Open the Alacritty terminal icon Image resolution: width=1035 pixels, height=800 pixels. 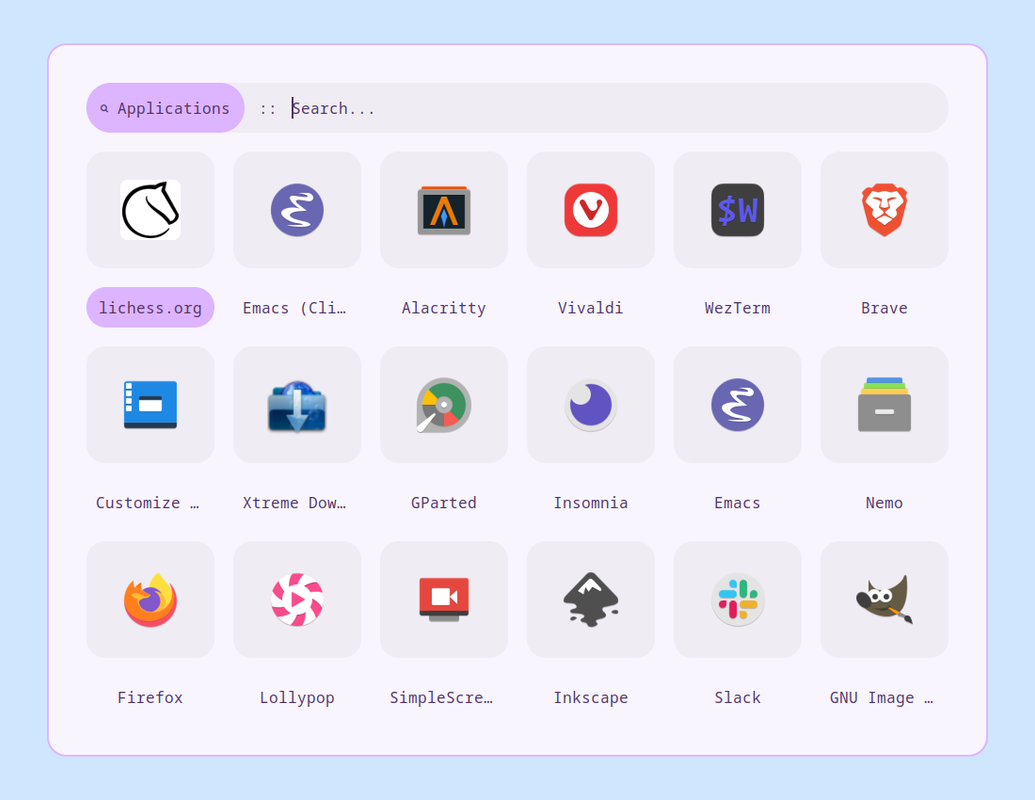point(444,210)
